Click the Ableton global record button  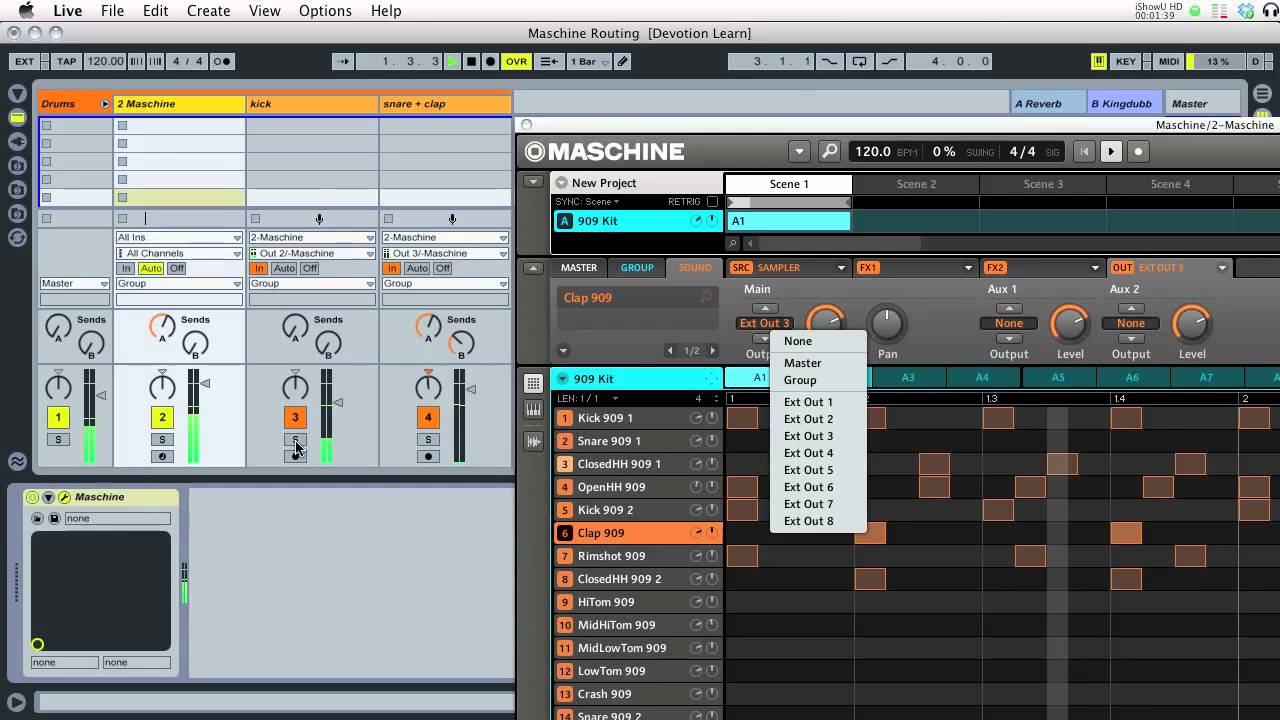tap(490, 62)
